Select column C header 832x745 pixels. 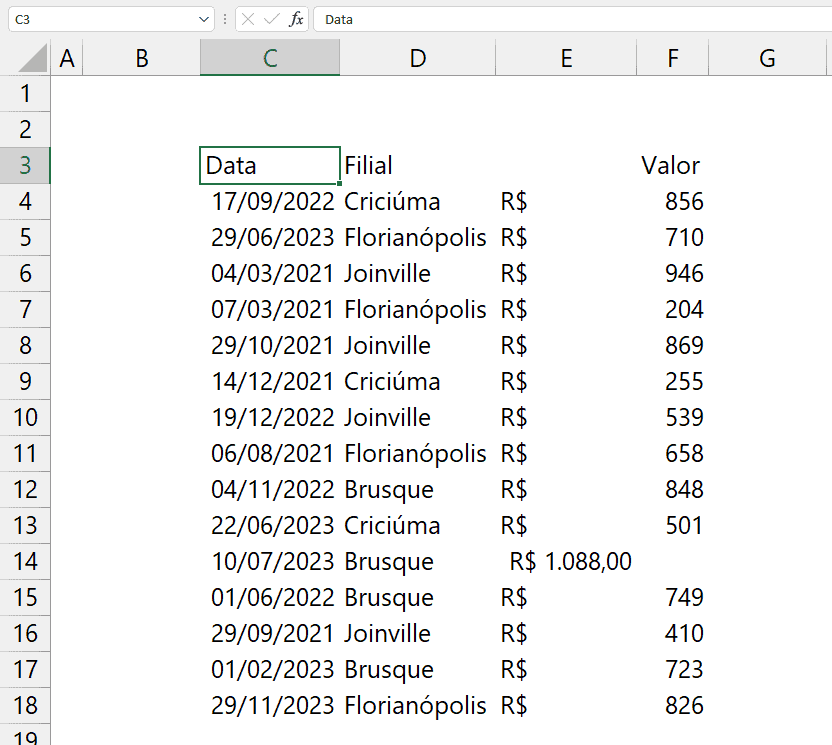(x=270, y=58)
